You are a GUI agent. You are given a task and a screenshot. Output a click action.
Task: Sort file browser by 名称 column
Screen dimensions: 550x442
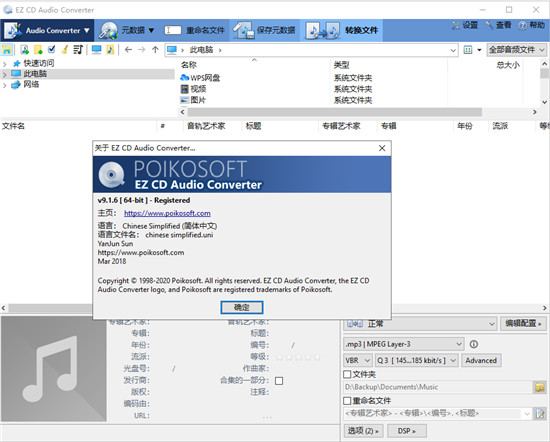coord(189,65)
